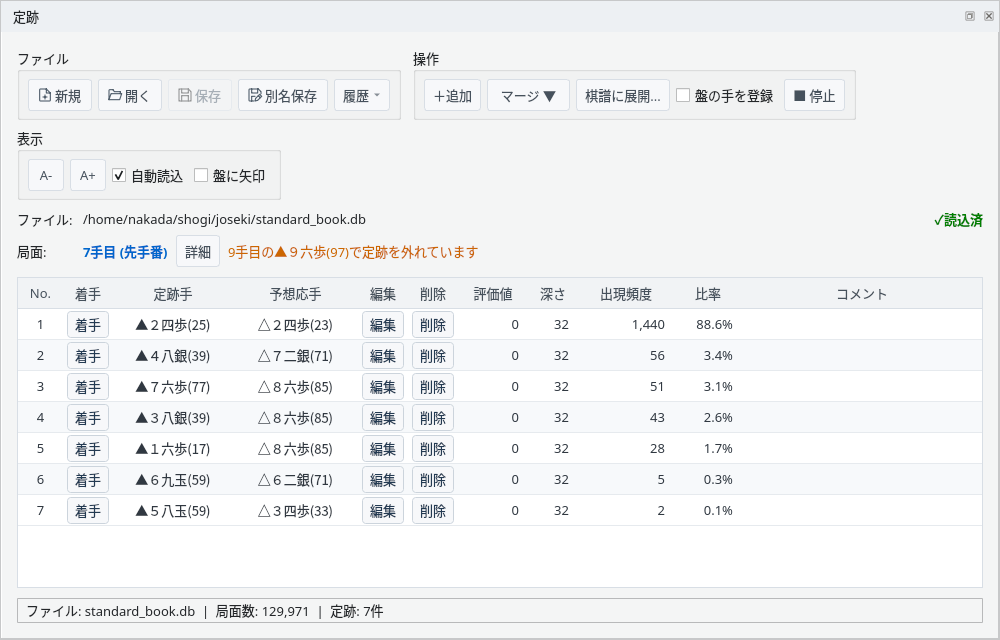
Task: Click the file path standard_book.db text
Action: tap(224, 219)
